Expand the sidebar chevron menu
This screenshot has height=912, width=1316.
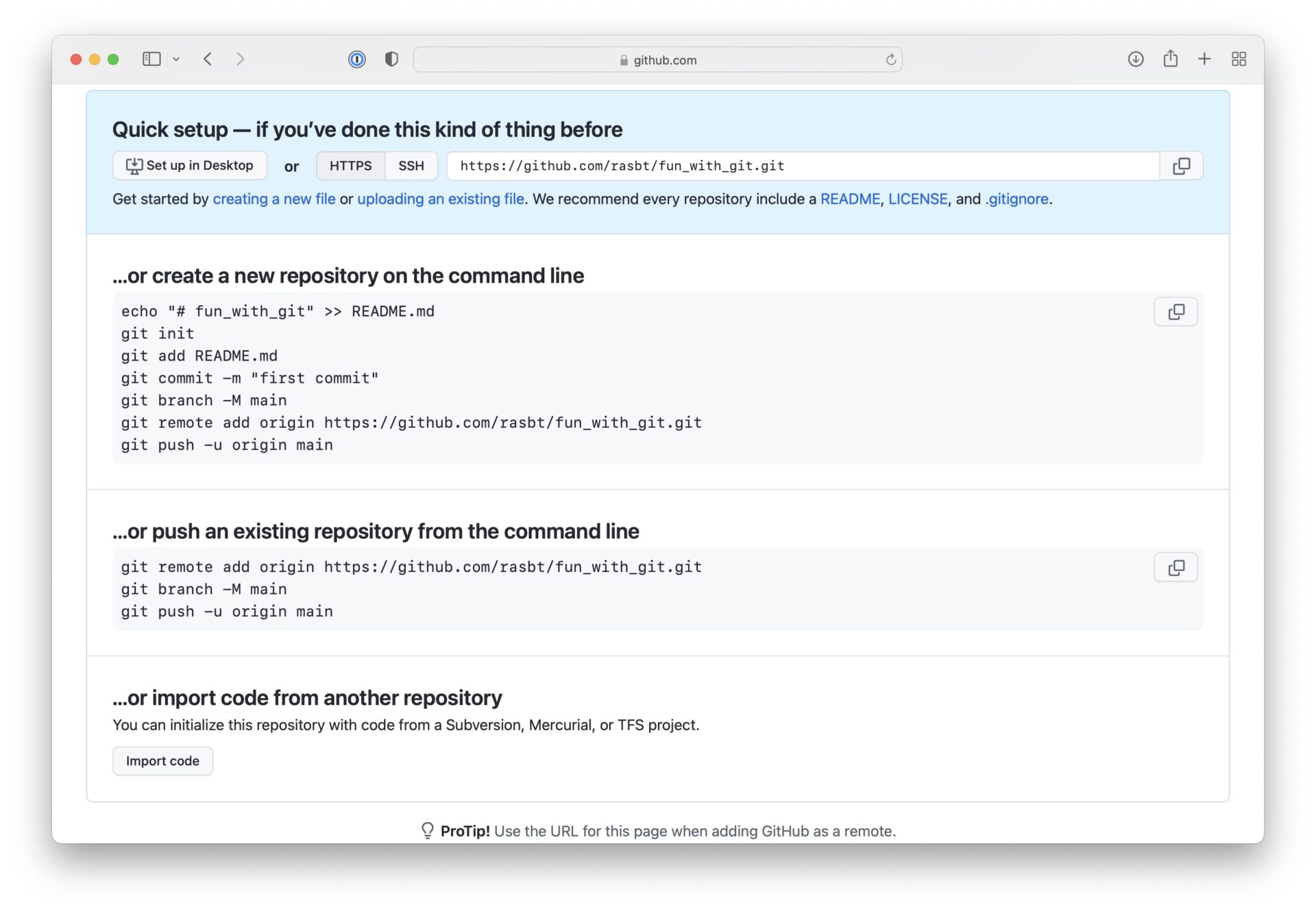click(x=176, y=59)
